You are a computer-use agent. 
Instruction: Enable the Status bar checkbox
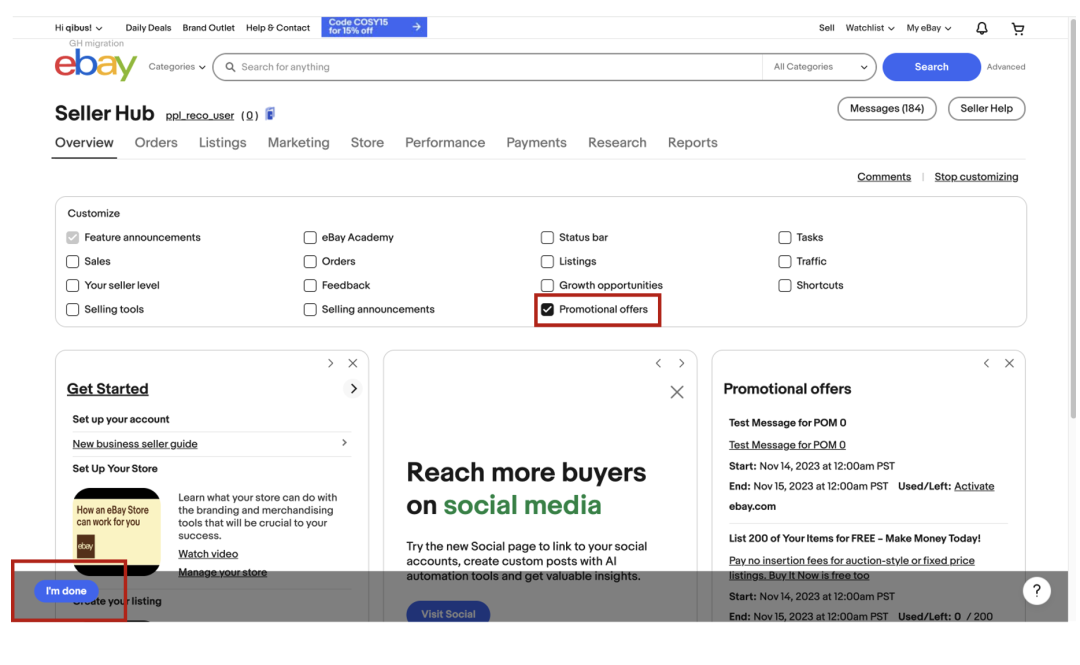point(547,237)
